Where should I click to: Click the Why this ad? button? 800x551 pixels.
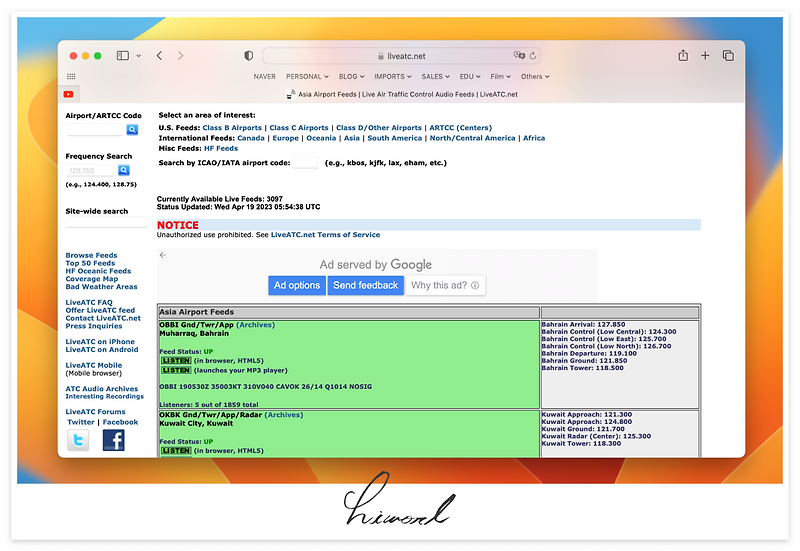(x=445, y=285)
